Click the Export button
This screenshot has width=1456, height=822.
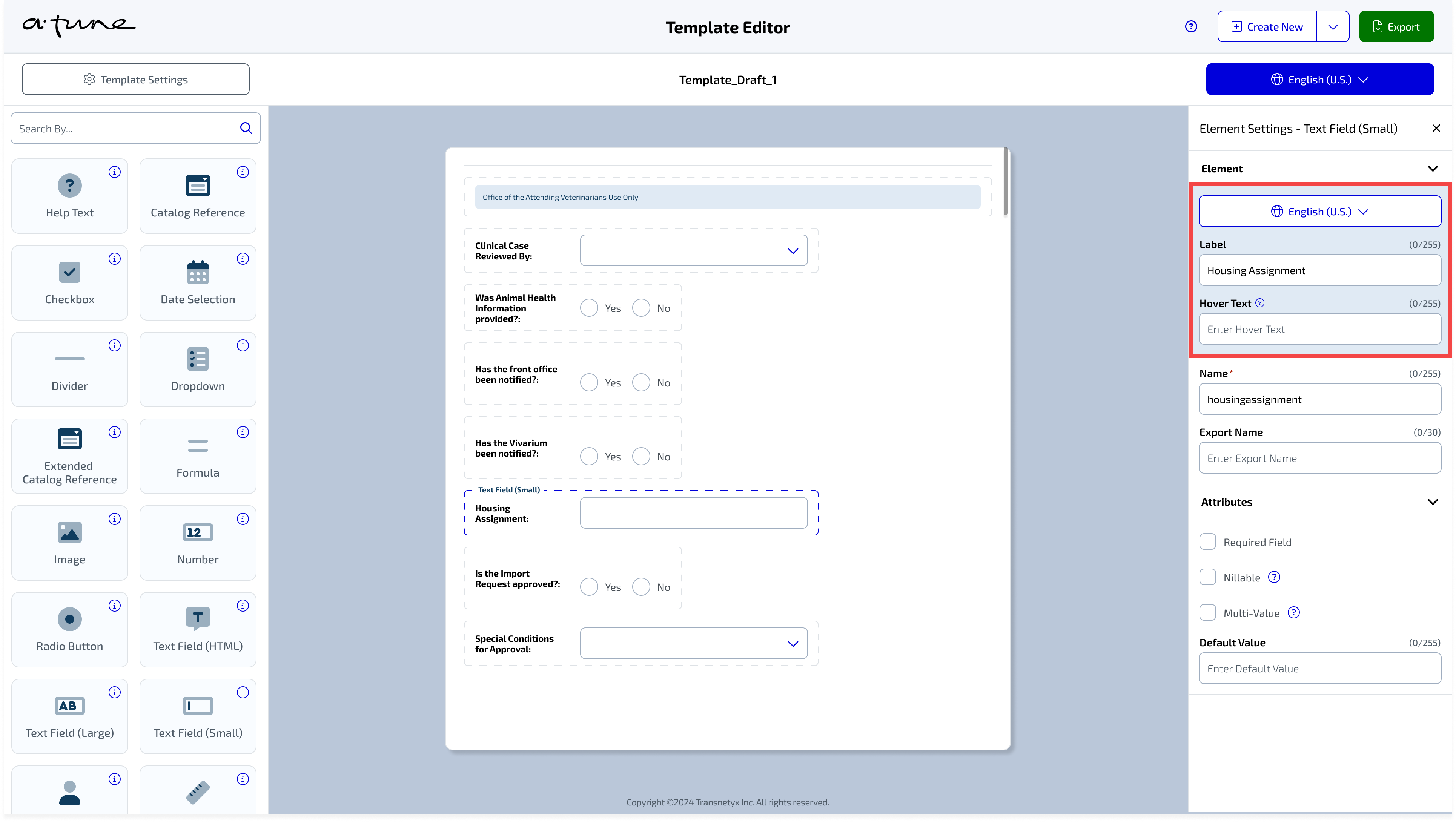tap(1397, 26)
